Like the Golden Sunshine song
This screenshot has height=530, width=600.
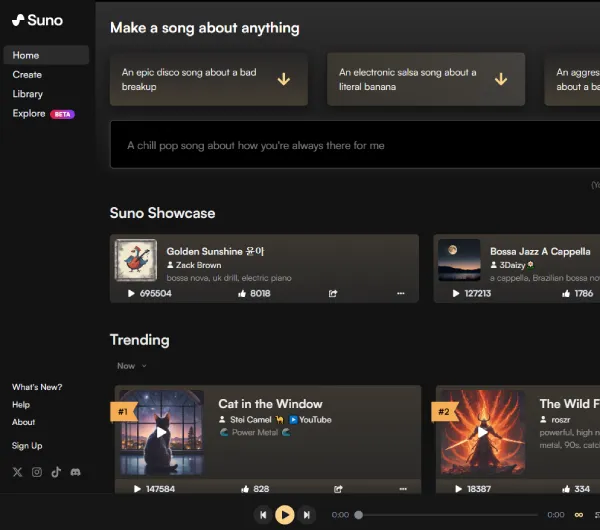241,294
